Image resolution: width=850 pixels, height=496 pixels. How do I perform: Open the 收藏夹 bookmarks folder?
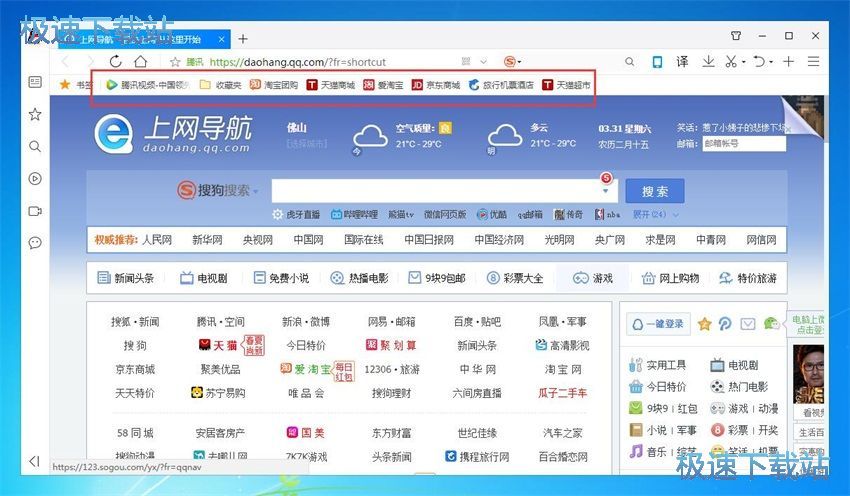(220, 85)
